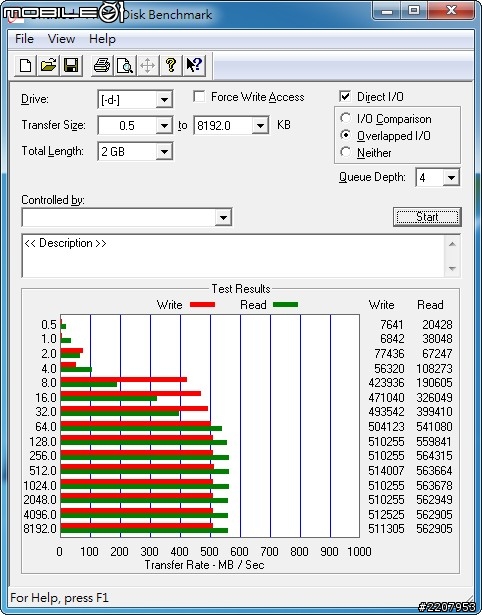Close the Disk Benchmark window
Image resolution: width=482 pixels, height=615 pixels.
click(451, 10)
